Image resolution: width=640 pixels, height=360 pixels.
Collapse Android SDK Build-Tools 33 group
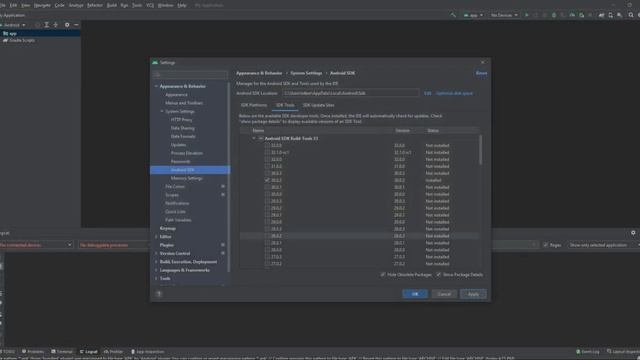click(x=254, y=138)
